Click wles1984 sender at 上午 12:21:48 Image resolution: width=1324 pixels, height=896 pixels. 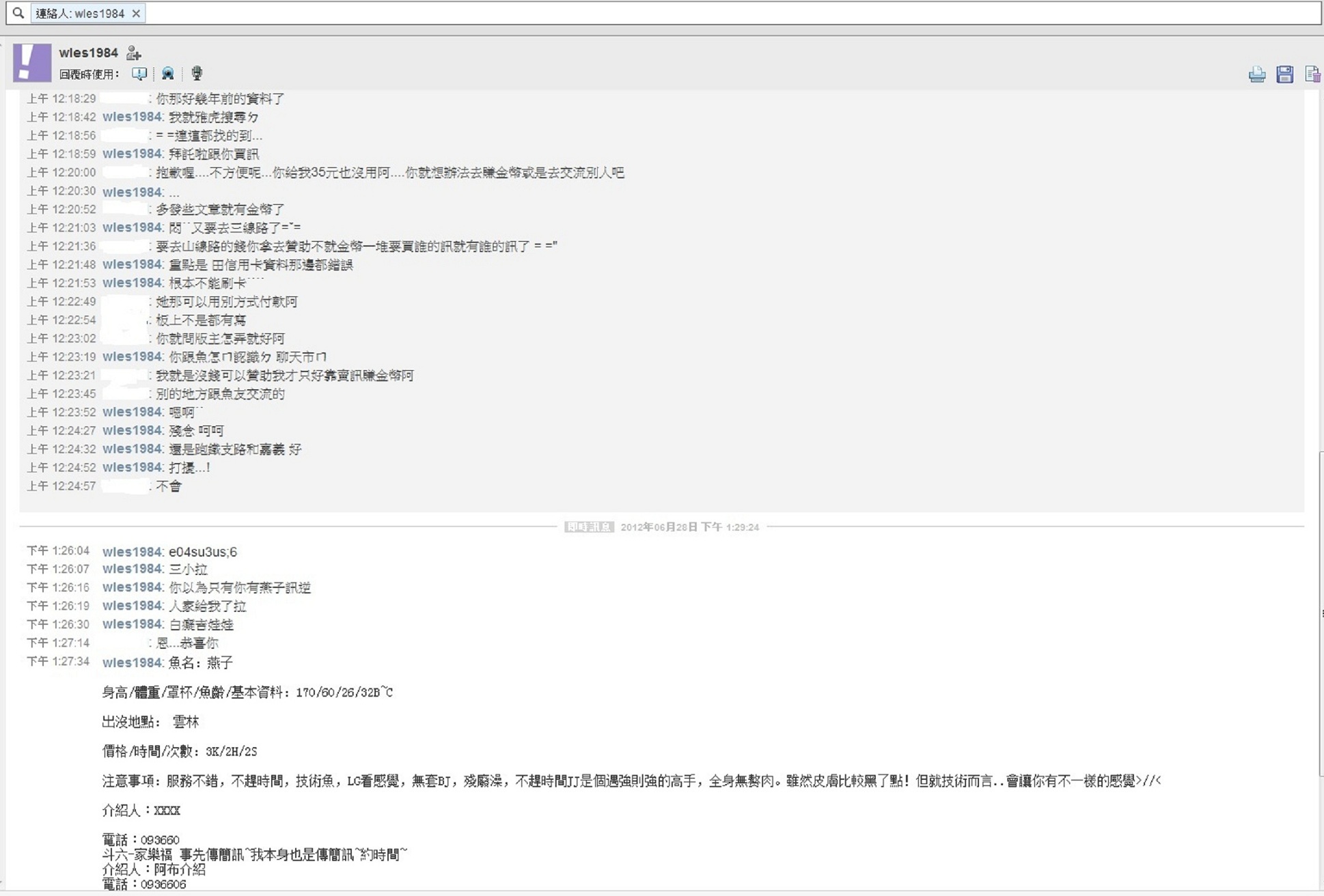point(132,264)
